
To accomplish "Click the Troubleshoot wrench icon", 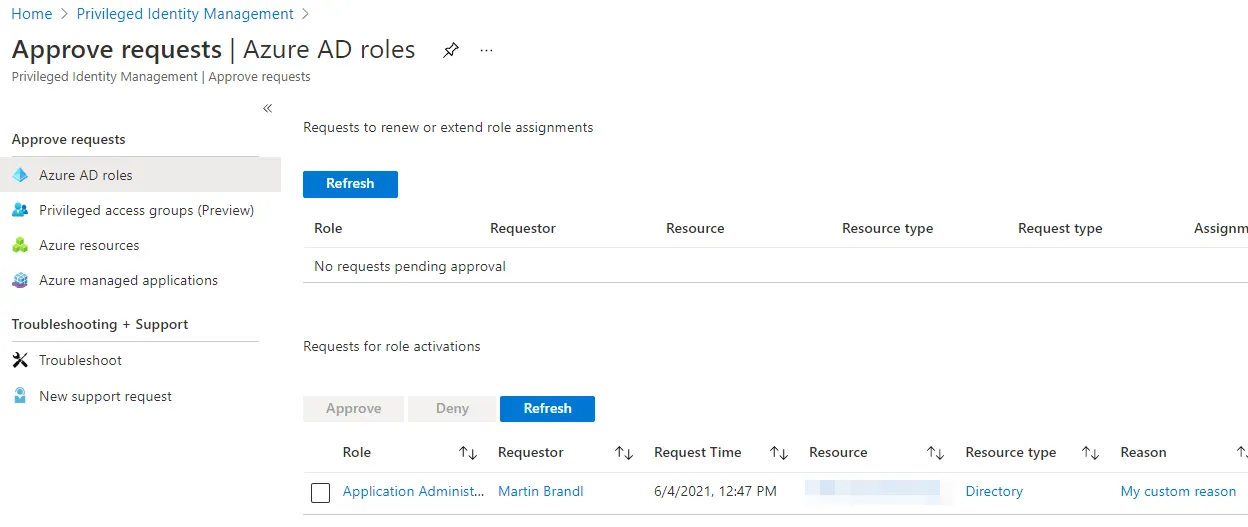I will click(20, 360).
